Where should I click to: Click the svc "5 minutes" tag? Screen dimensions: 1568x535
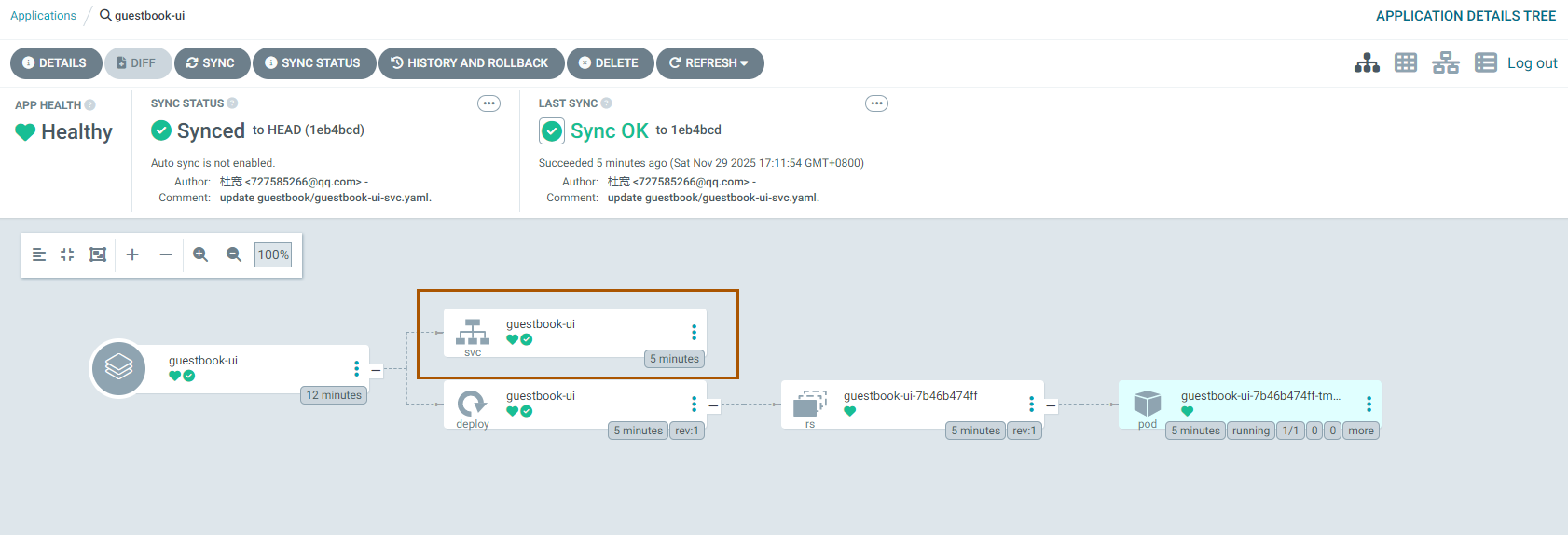point(674,359)
